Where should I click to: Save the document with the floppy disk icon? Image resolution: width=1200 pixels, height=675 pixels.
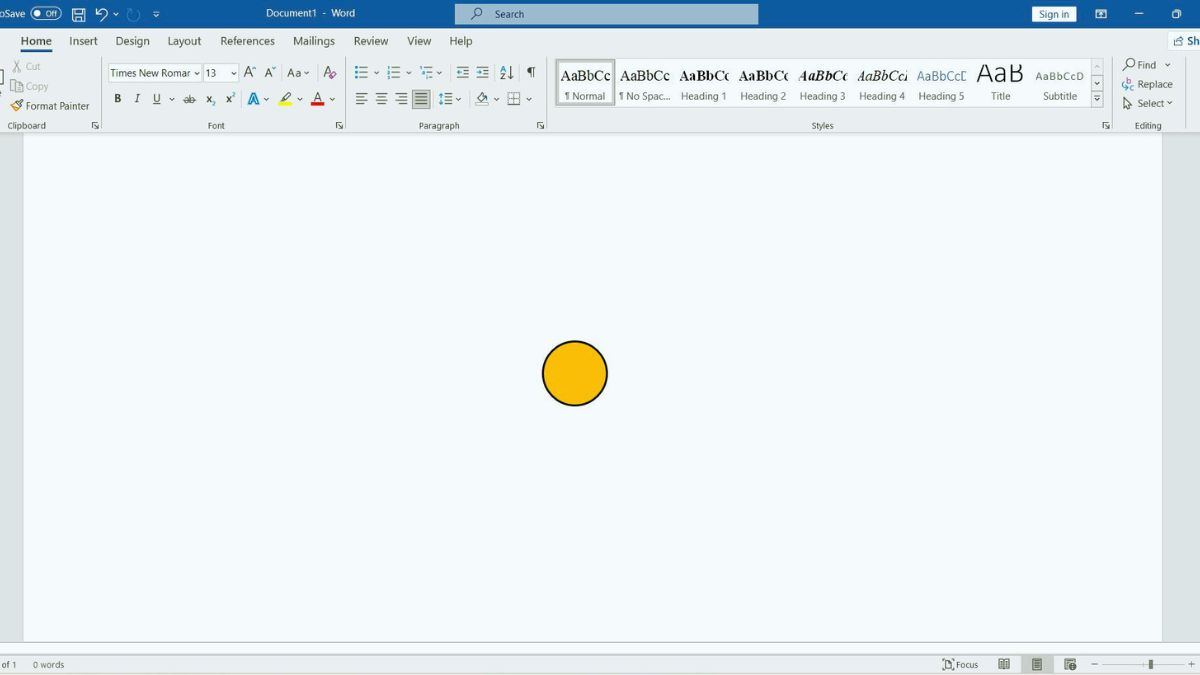pos(79,15)
